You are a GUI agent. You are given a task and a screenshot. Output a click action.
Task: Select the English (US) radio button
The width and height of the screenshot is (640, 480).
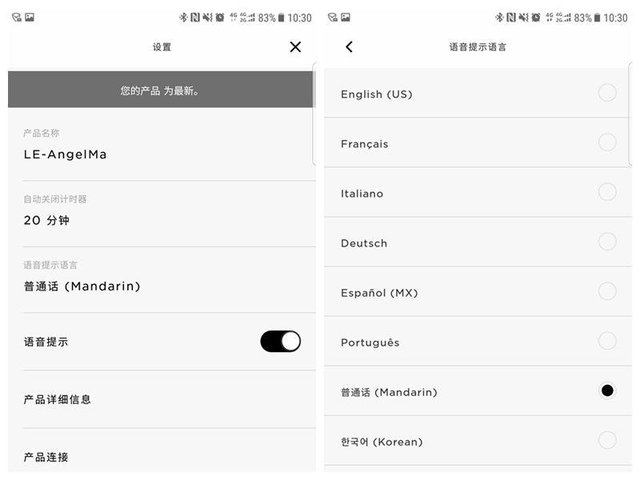point(607,93)
